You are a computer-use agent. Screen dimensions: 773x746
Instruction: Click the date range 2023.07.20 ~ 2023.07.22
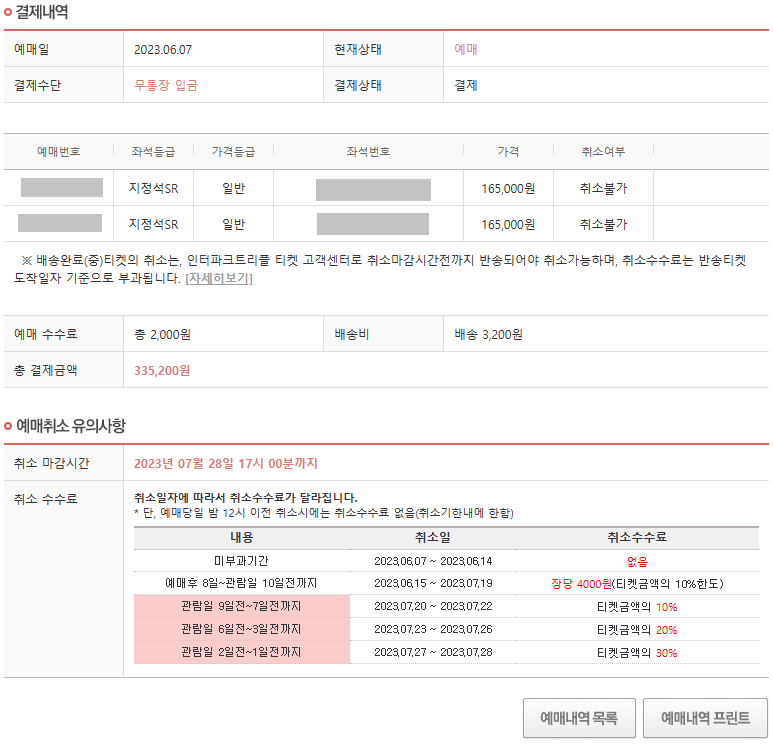pos(433,606)
